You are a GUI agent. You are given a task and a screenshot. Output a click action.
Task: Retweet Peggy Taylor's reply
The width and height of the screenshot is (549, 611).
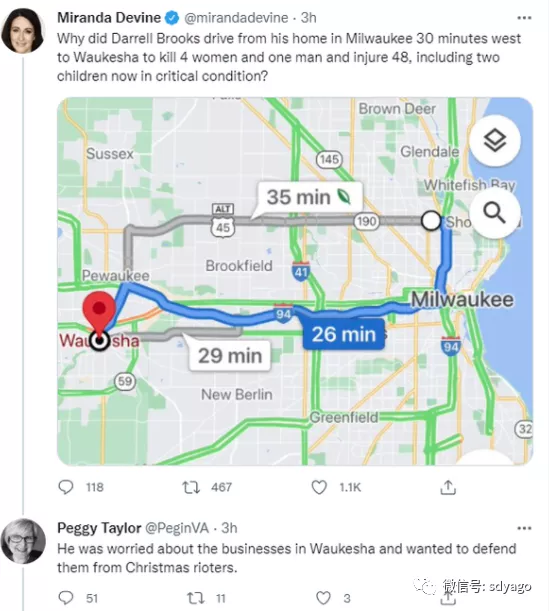[195, 598]
